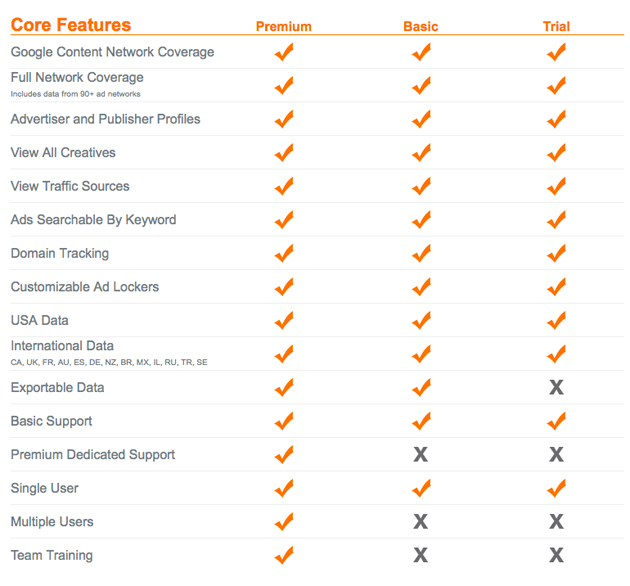Click Trial checkmark for Single User
The image size is (630, 586).
click(556, 488)
